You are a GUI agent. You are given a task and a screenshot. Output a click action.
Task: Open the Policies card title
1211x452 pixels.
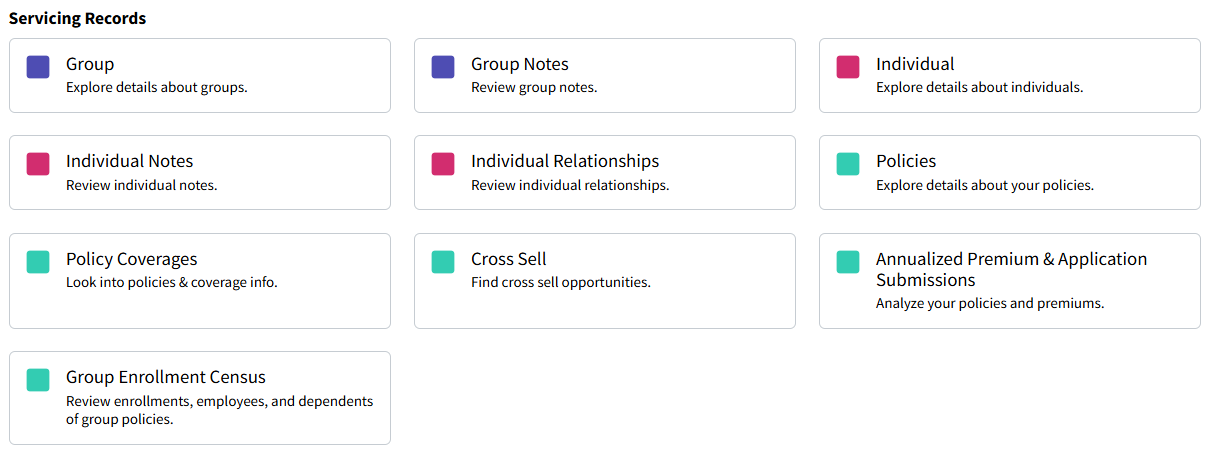[x=906, y=161]
